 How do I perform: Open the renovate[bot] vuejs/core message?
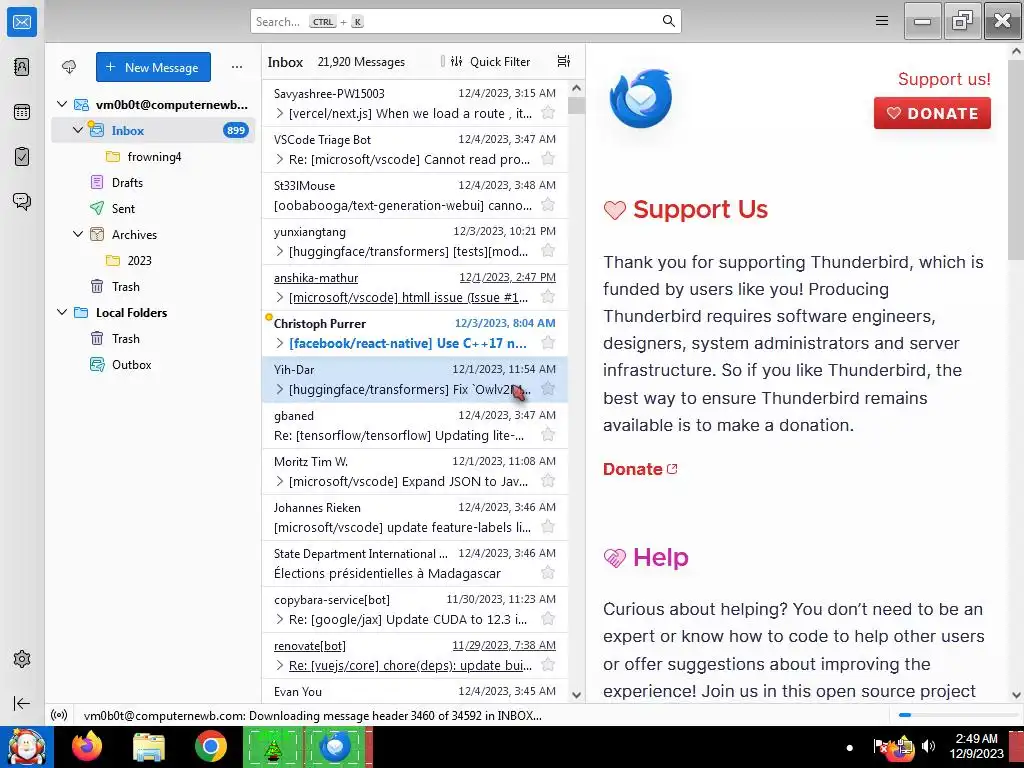pyautogui.click(x=415, y=656)
